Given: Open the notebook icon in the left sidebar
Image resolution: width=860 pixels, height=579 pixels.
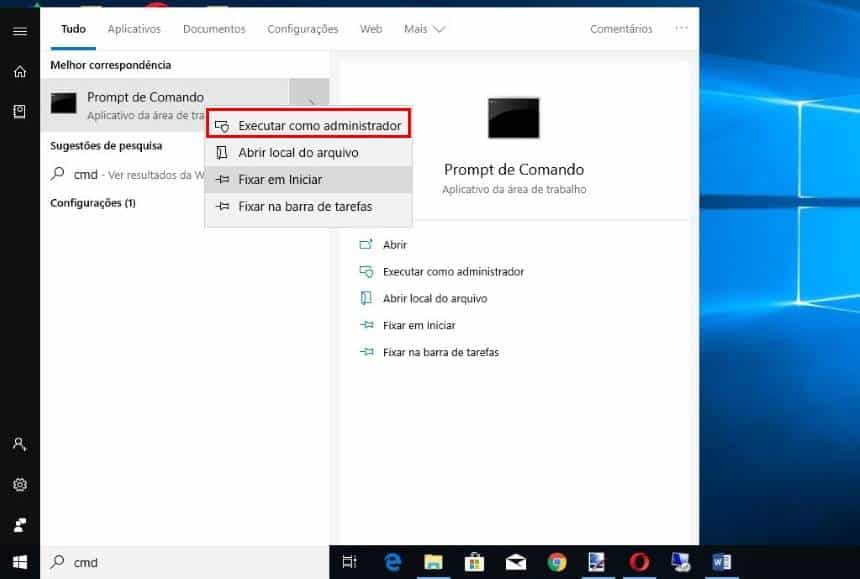Looking at the screenshot, I should (x=20, y=112).
